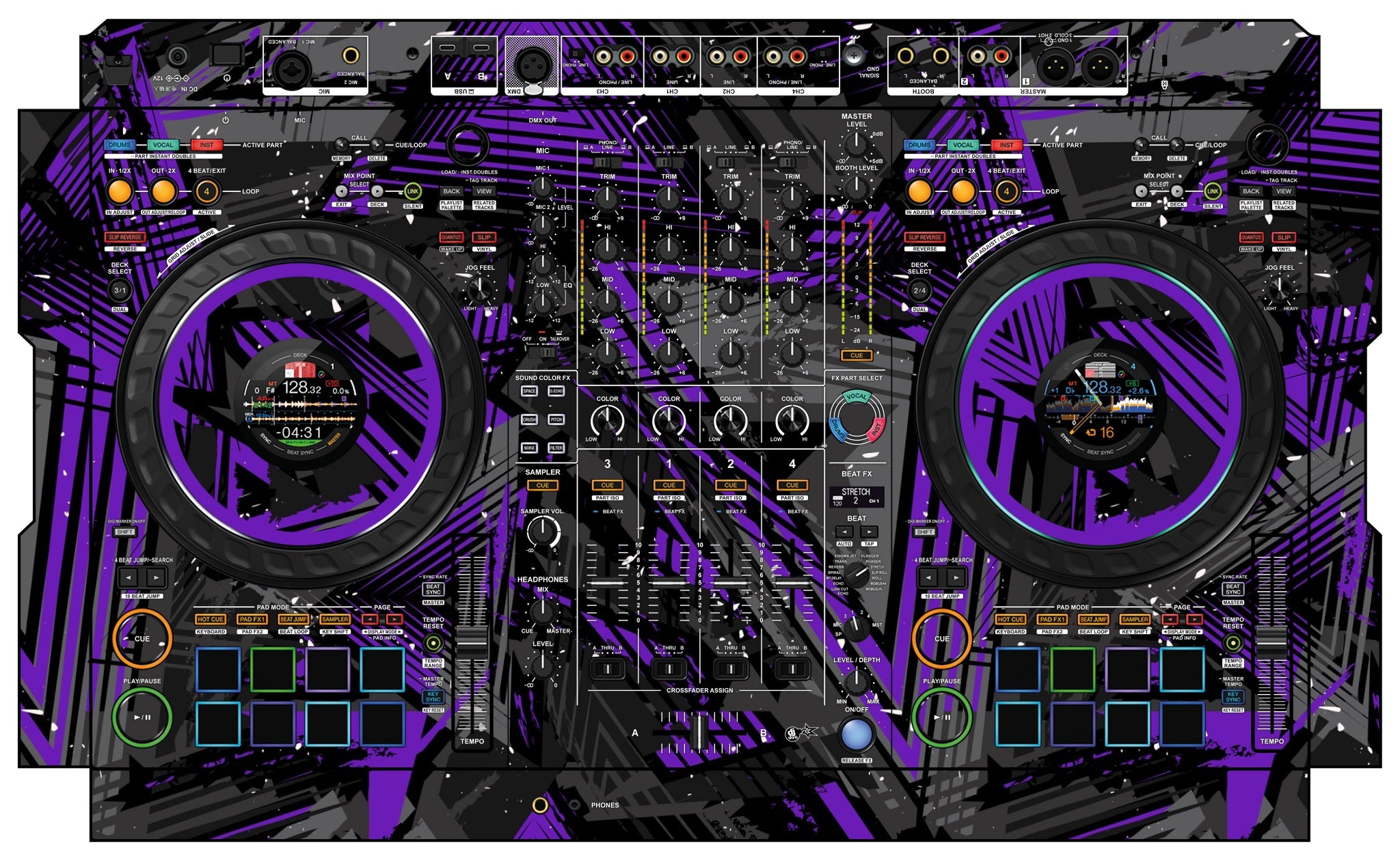Tap the channel 1 headphone CUE button

click(669, 485)
